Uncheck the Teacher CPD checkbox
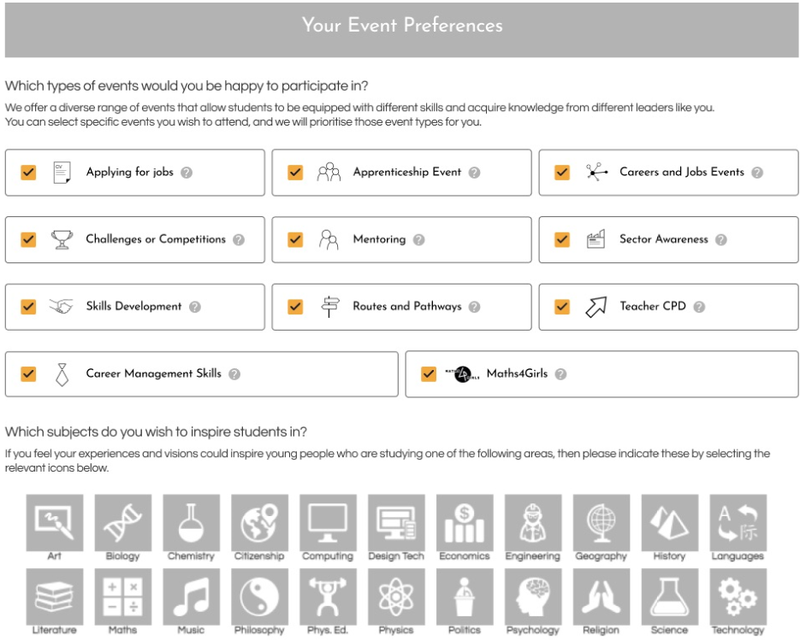 (562, 307)
